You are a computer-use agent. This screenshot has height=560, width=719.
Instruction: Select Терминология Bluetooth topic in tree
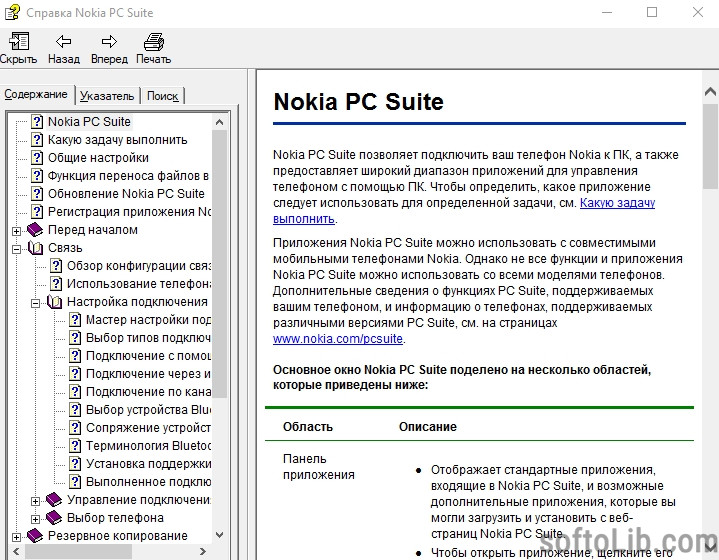click(149, 446)
